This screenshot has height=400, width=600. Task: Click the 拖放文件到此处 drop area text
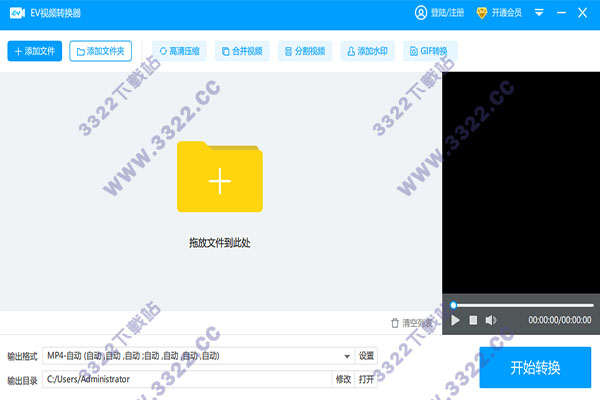click(220, 243)
